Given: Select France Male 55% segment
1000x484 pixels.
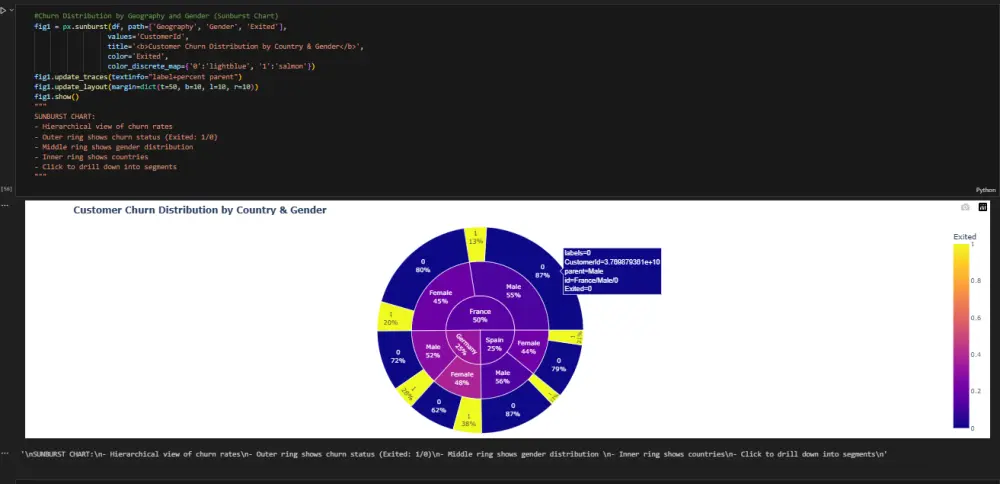Looking at the screenshot, I should tap(513, 291).
